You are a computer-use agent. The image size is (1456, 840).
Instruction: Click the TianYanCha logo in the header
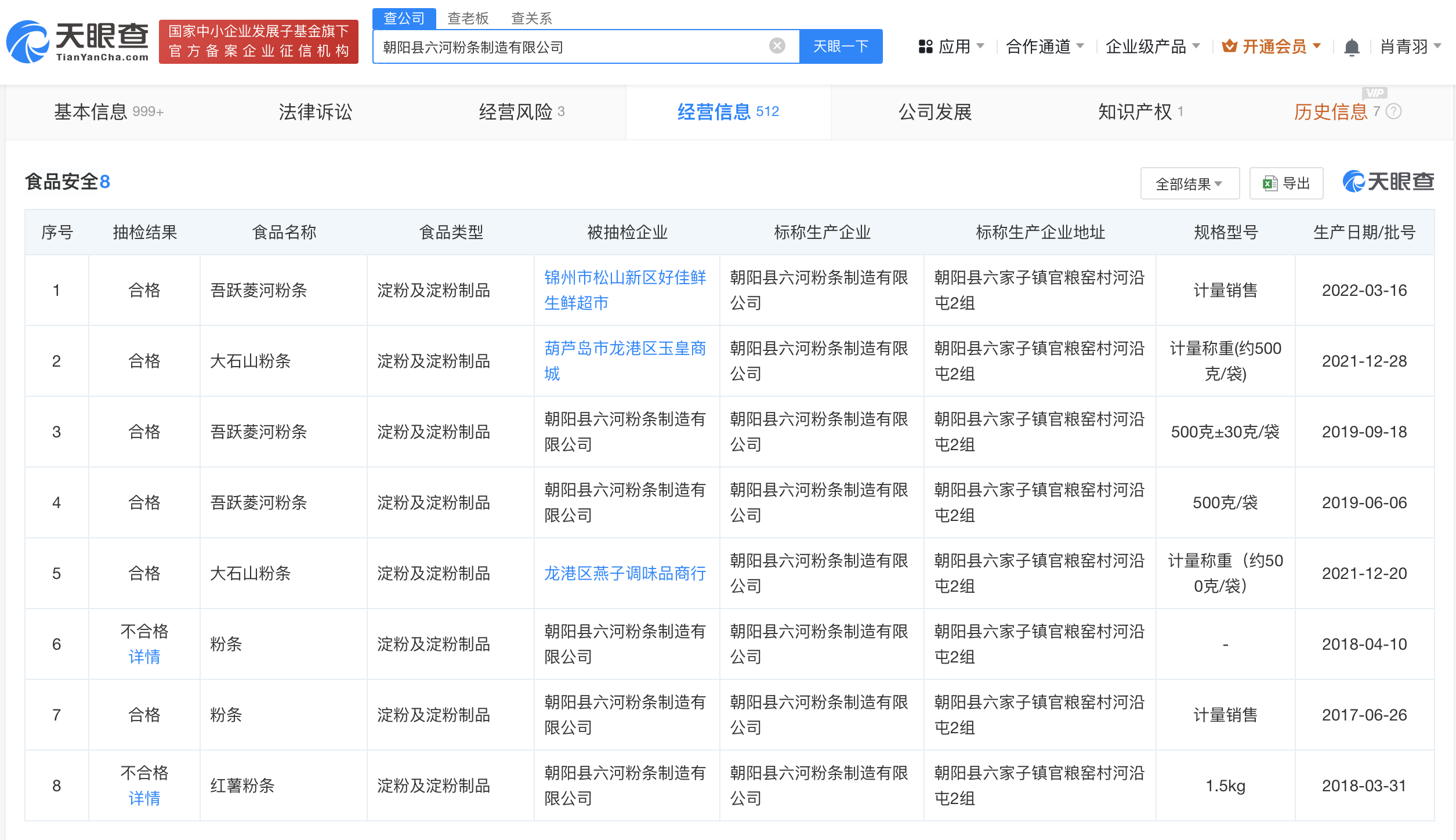[x=78, y=42]
